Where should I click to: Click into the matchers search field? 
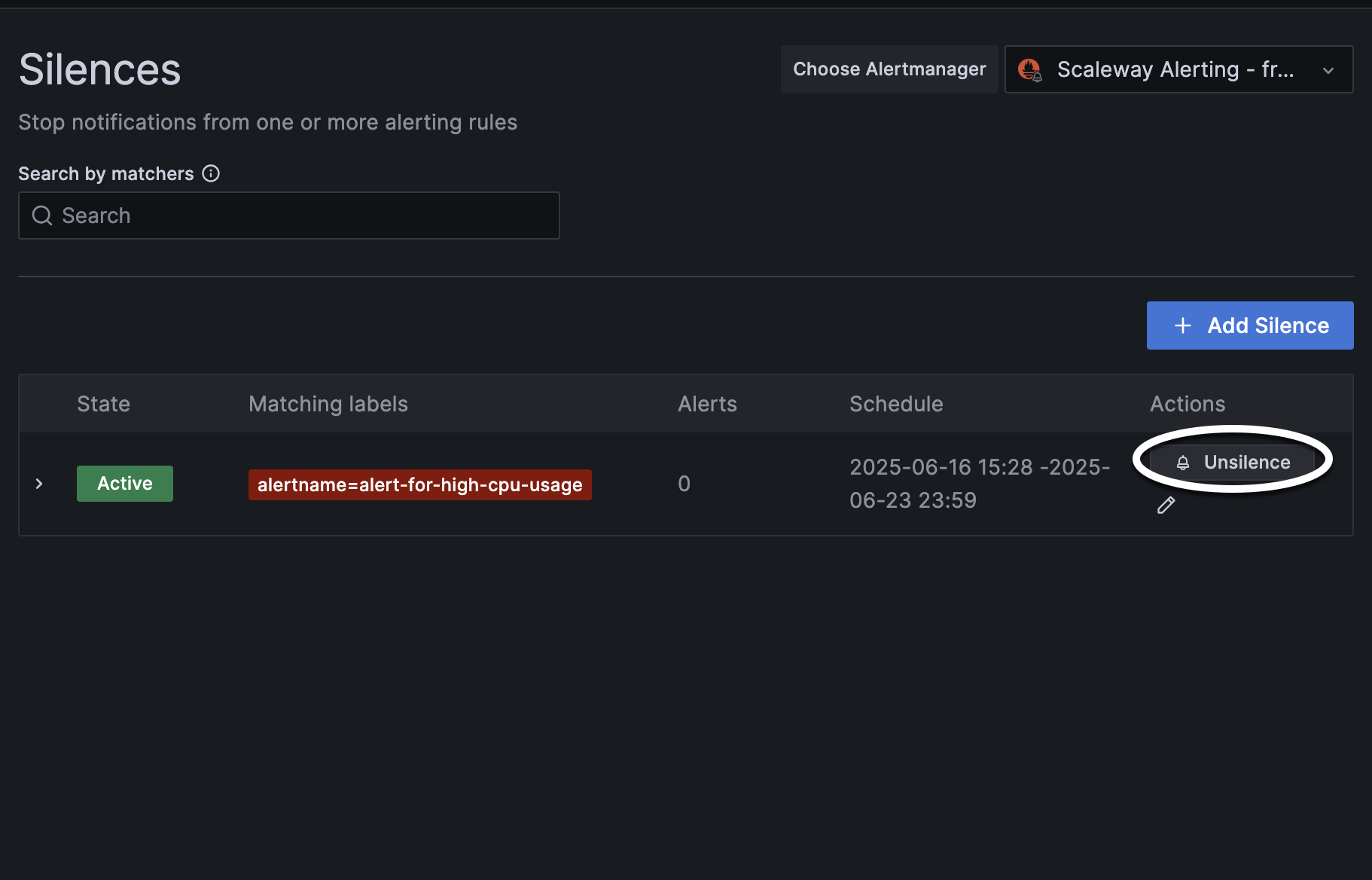pos(288,215)
